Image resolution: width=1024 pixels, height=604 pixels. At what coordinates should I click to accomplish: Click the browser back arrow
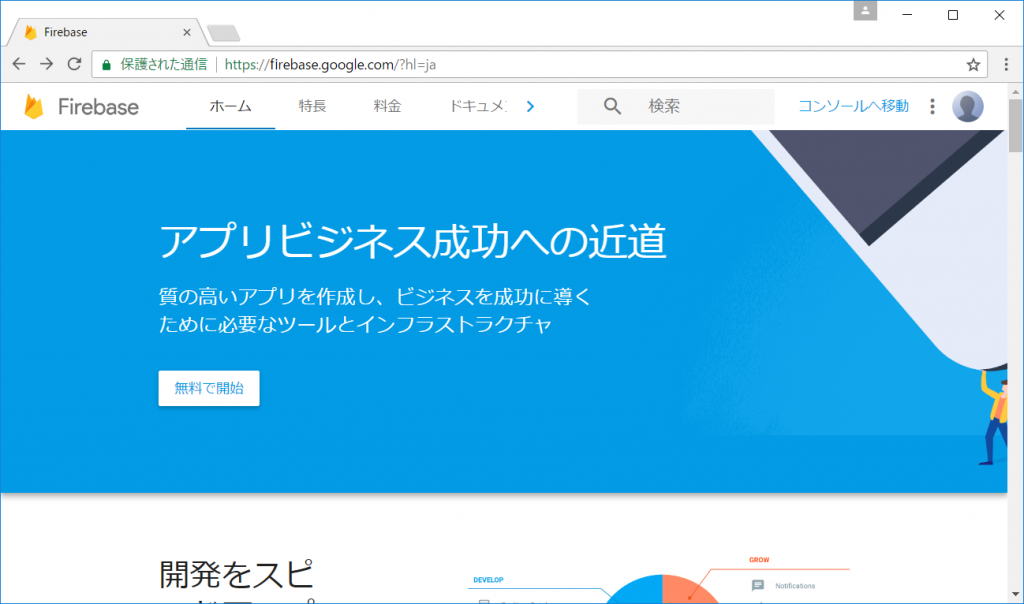tap(18, 63)
